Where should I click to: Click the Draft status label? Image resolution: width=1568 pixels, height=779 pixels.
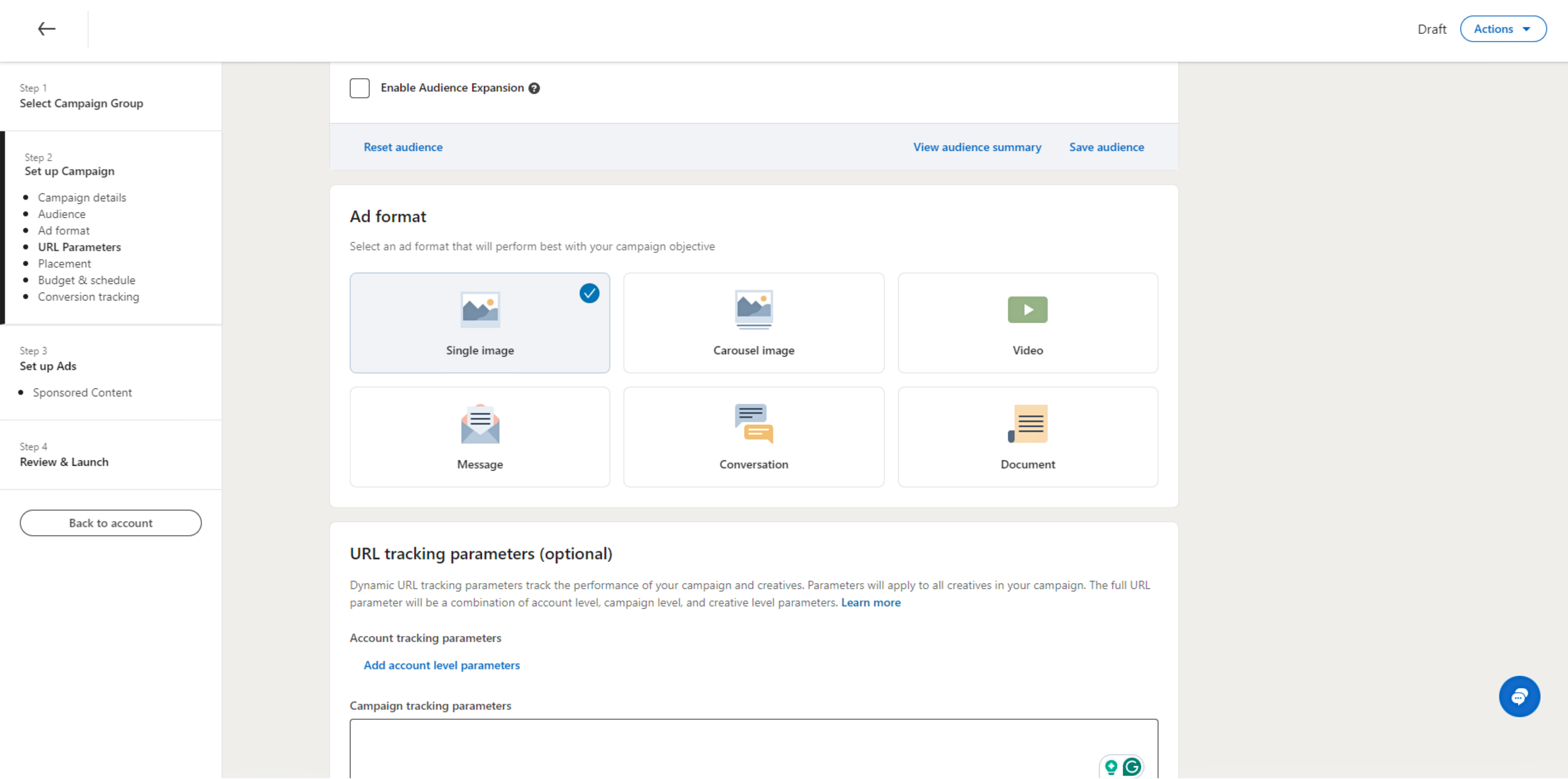pyautogui.click(x=1432, y=29)
